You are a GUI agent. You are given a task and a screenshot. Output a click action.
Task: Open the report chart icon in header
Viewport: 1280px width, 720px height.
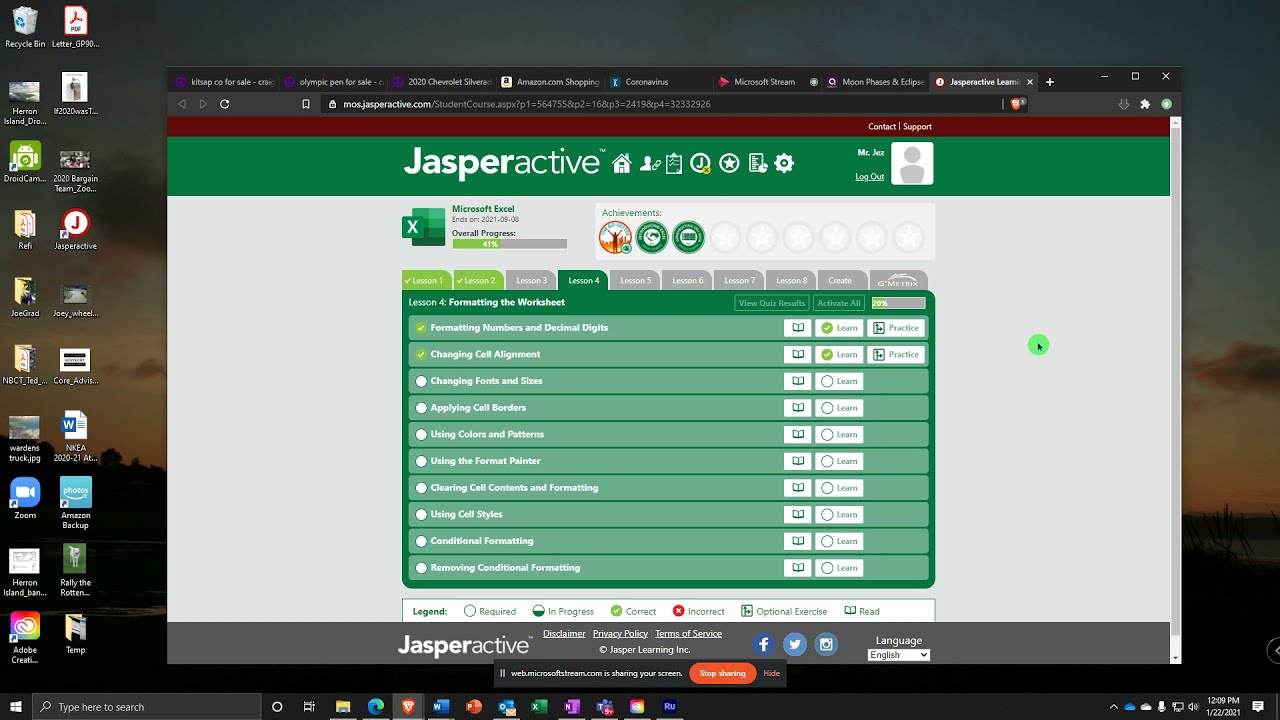pos(757,163)
